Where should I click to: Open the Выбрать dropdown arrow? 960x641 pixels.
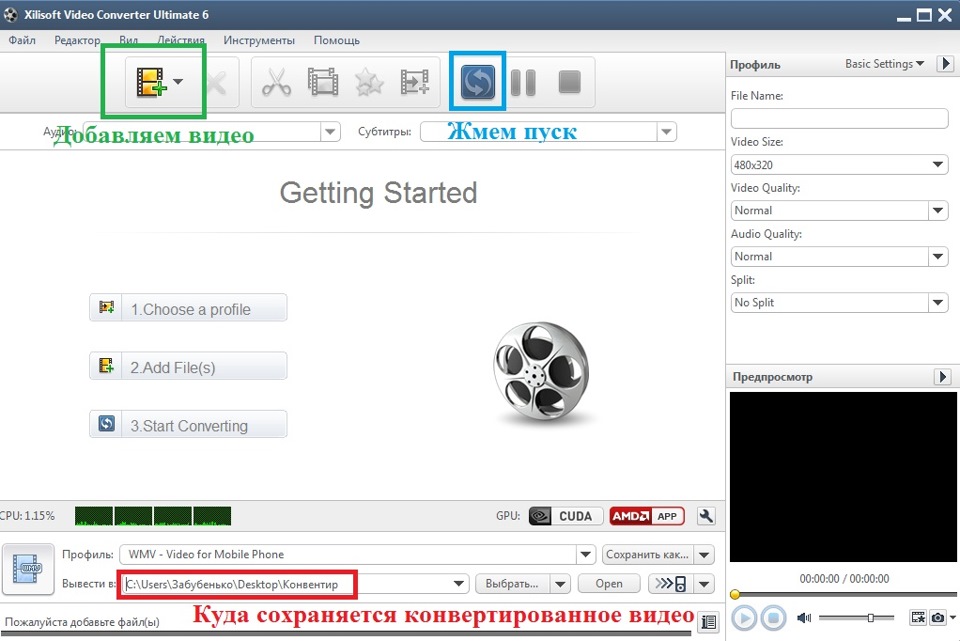click(560, 584)
